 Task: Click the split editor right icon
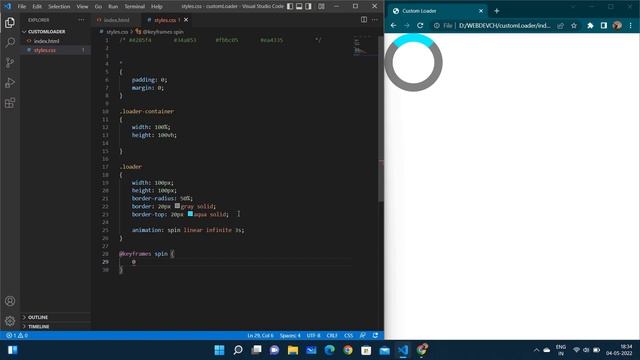(x=364, y=20)
